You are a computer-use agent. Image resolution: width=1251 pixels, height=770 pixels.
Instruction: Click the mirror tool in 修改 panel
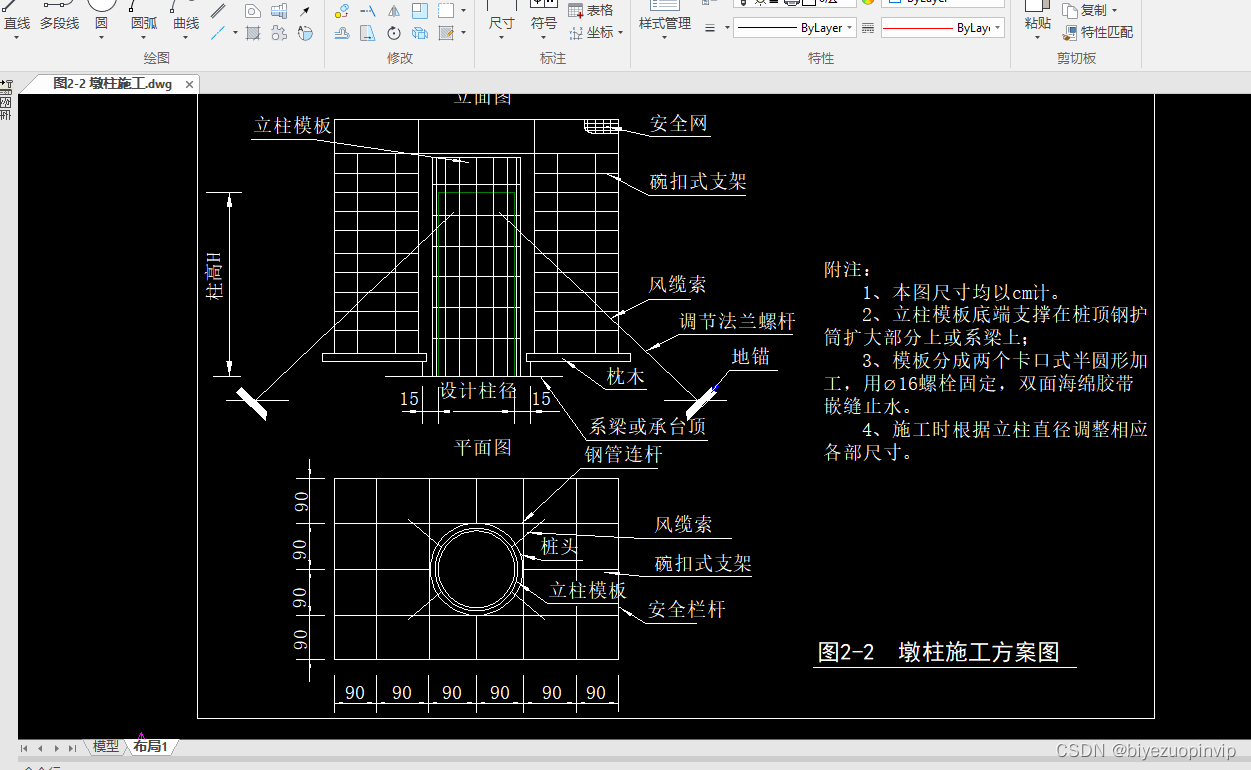394,11
